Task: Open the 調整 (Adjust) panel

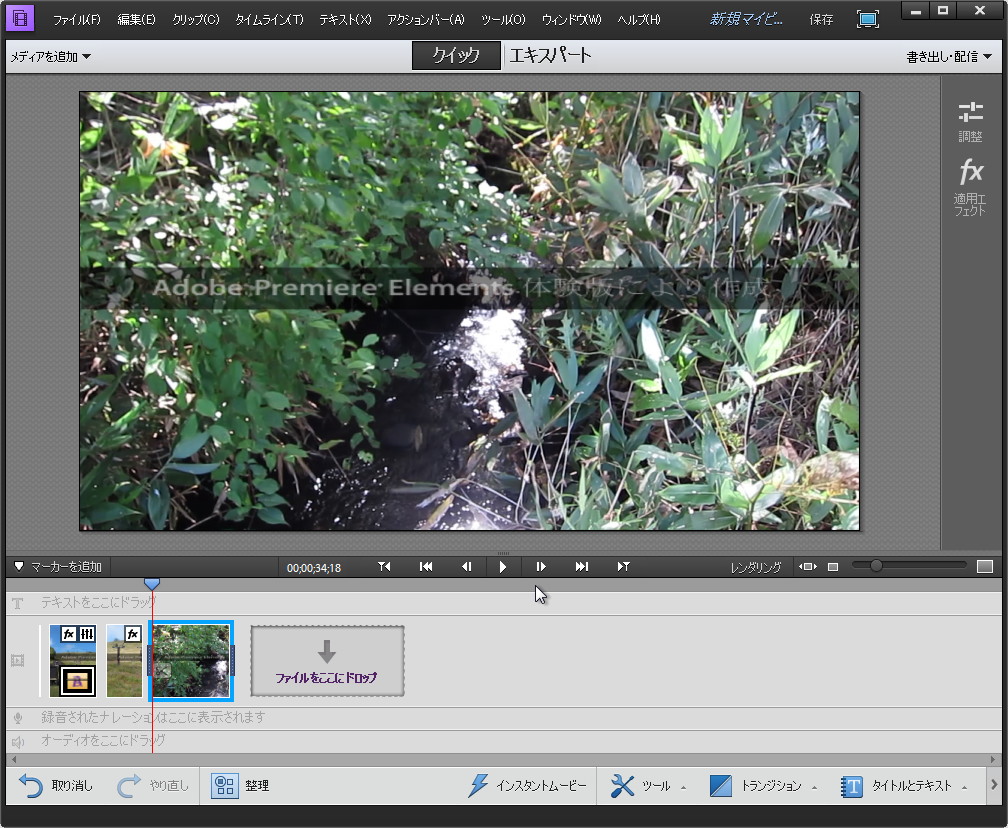Action: pos(969,120)
